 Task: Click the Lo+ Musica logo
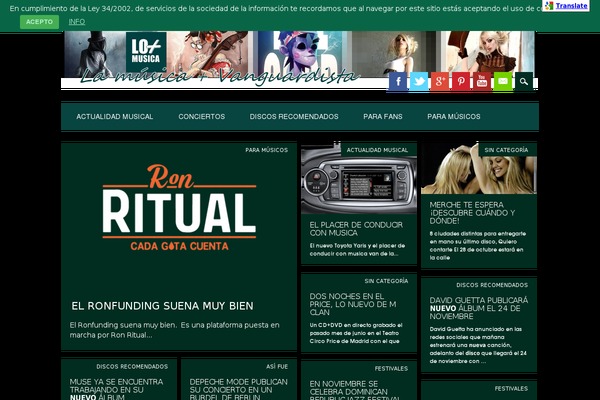tap(146, 52)
